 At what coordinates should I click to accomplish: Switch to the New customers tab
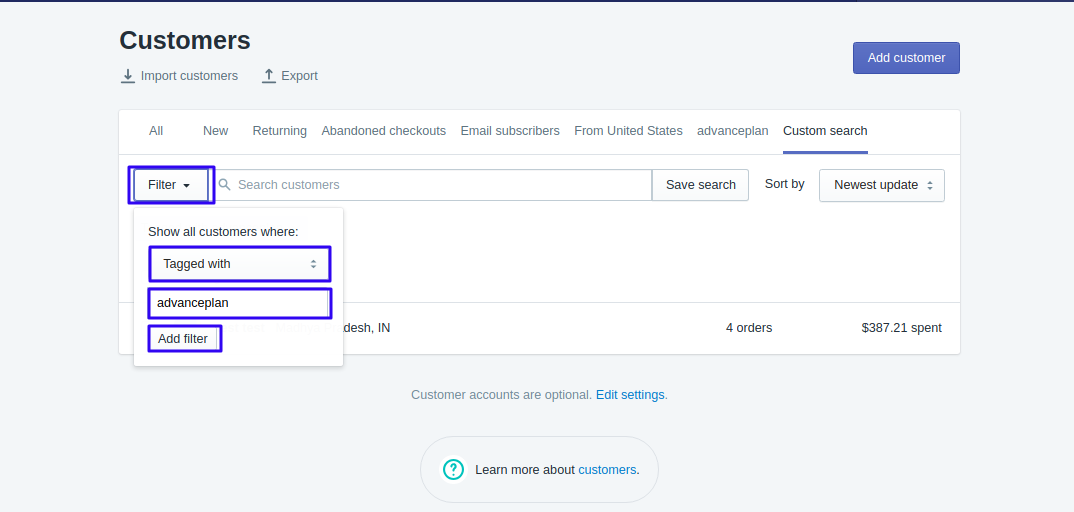coord(216,131)
